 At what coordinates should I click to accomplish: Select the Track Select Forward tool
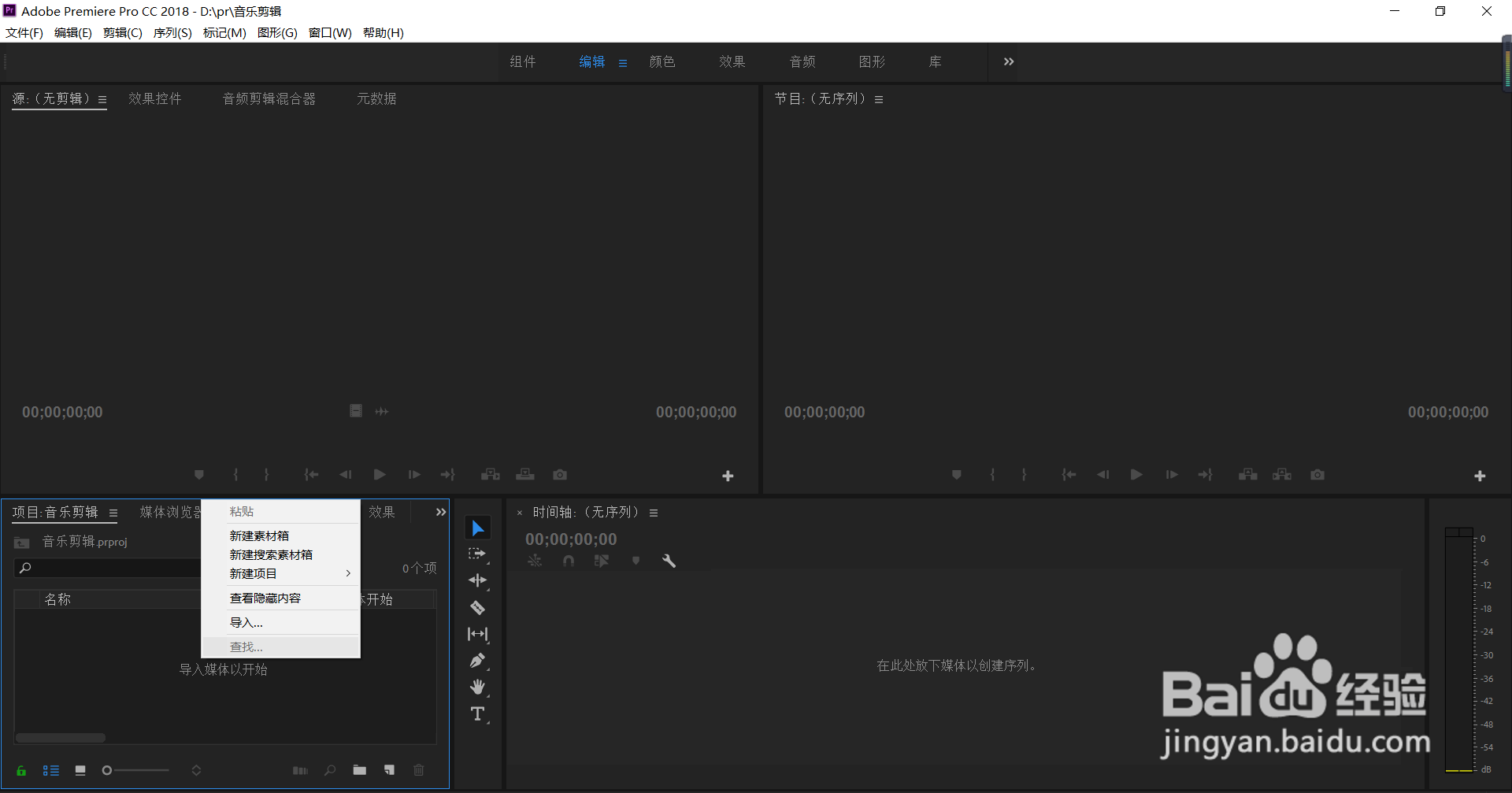(x=477, y=554)
